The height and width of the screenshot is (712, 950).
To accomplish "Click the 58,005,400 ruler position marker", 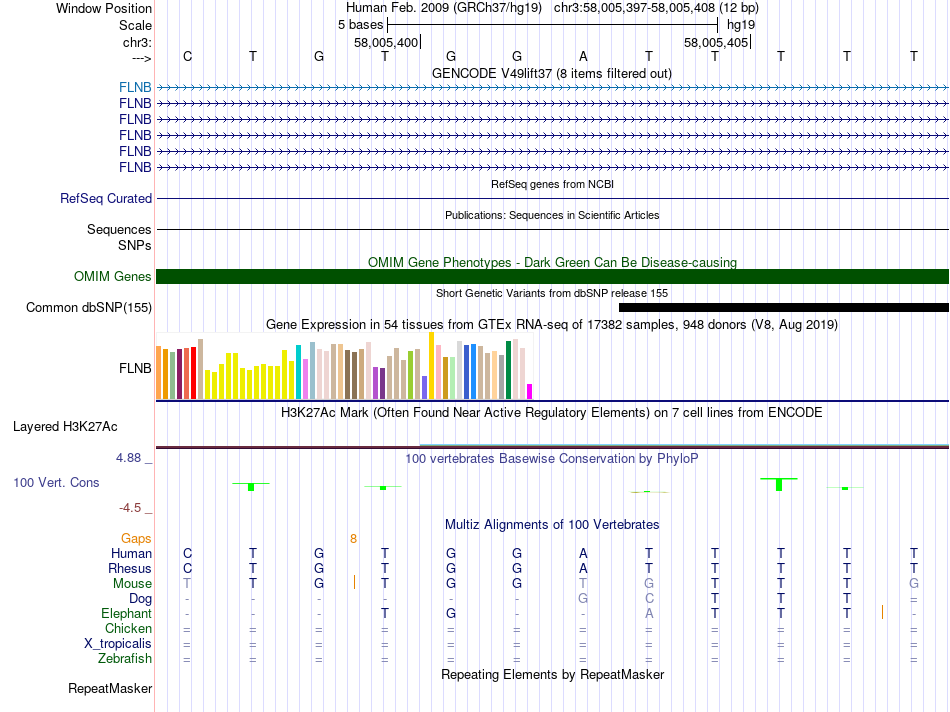I will pyautogui.click(x=386, y=42).
